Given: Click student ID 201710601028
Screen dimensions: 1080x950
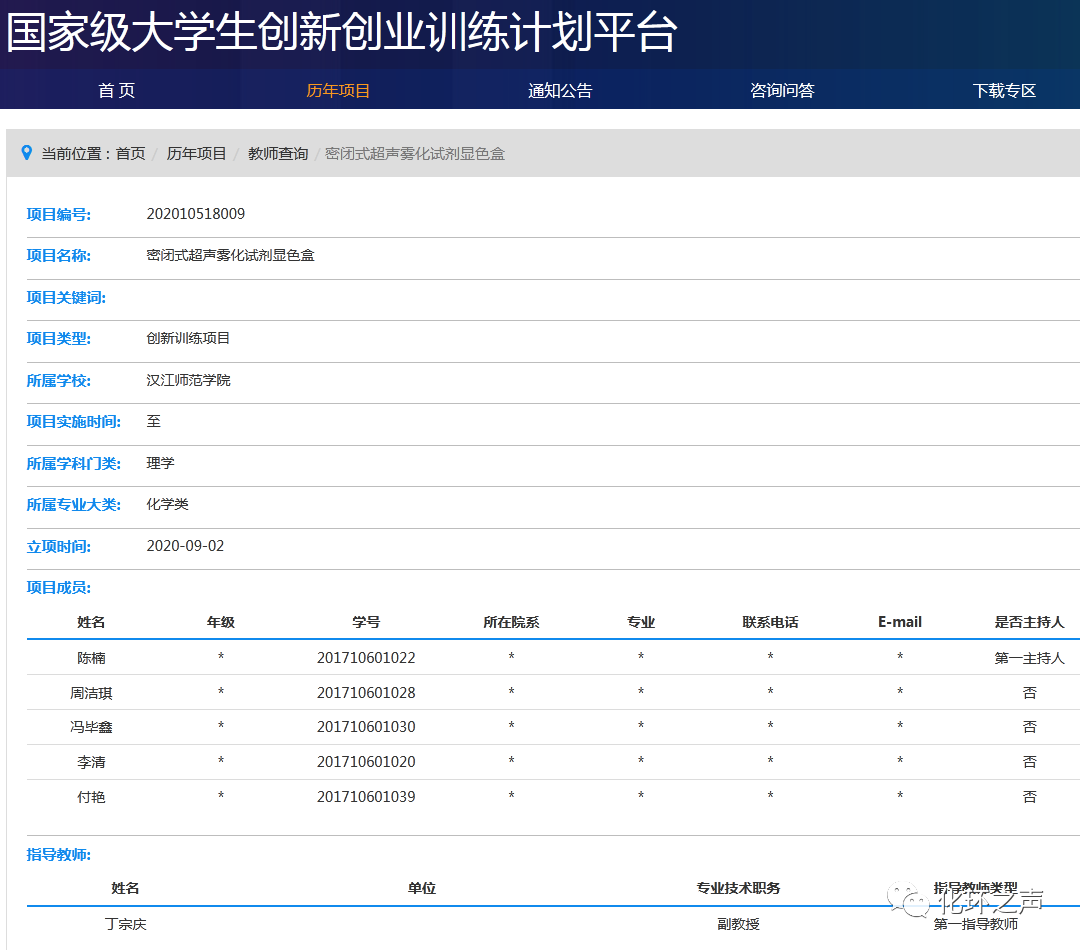Looking at the screenshot, I should [366, 693].
